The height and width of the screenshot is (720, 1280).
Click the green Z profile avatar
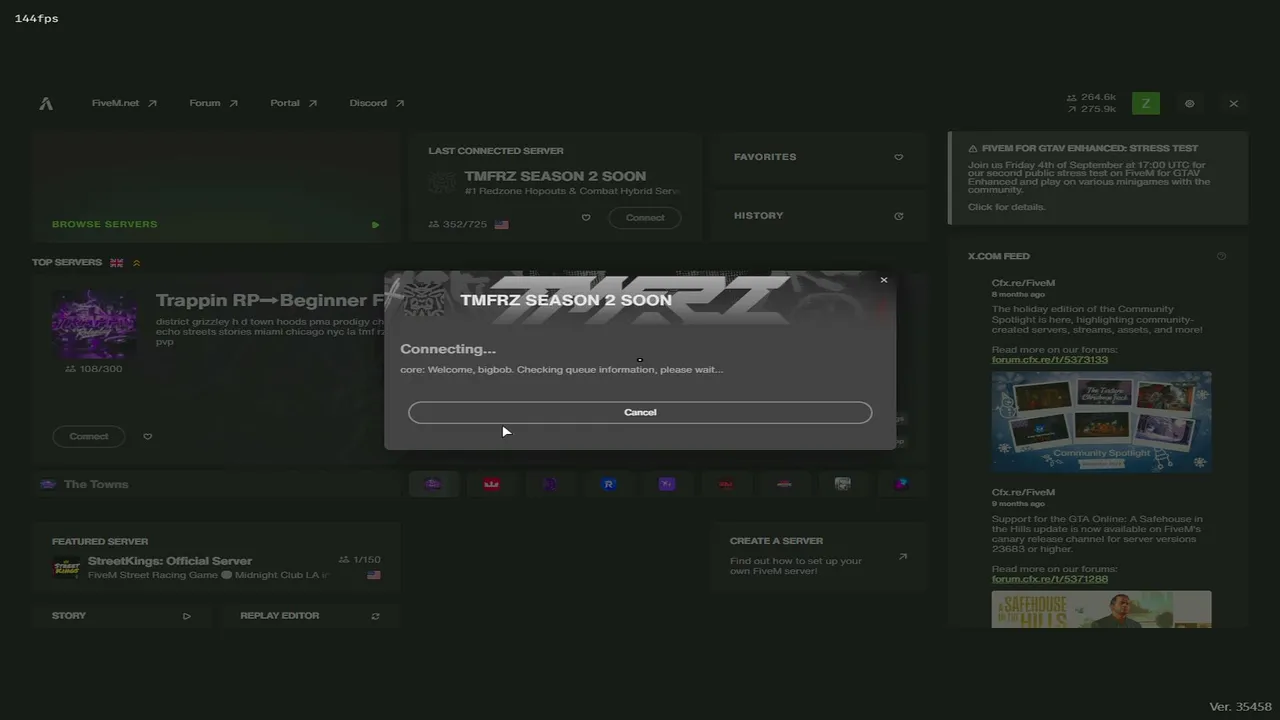click(1146, 103)
